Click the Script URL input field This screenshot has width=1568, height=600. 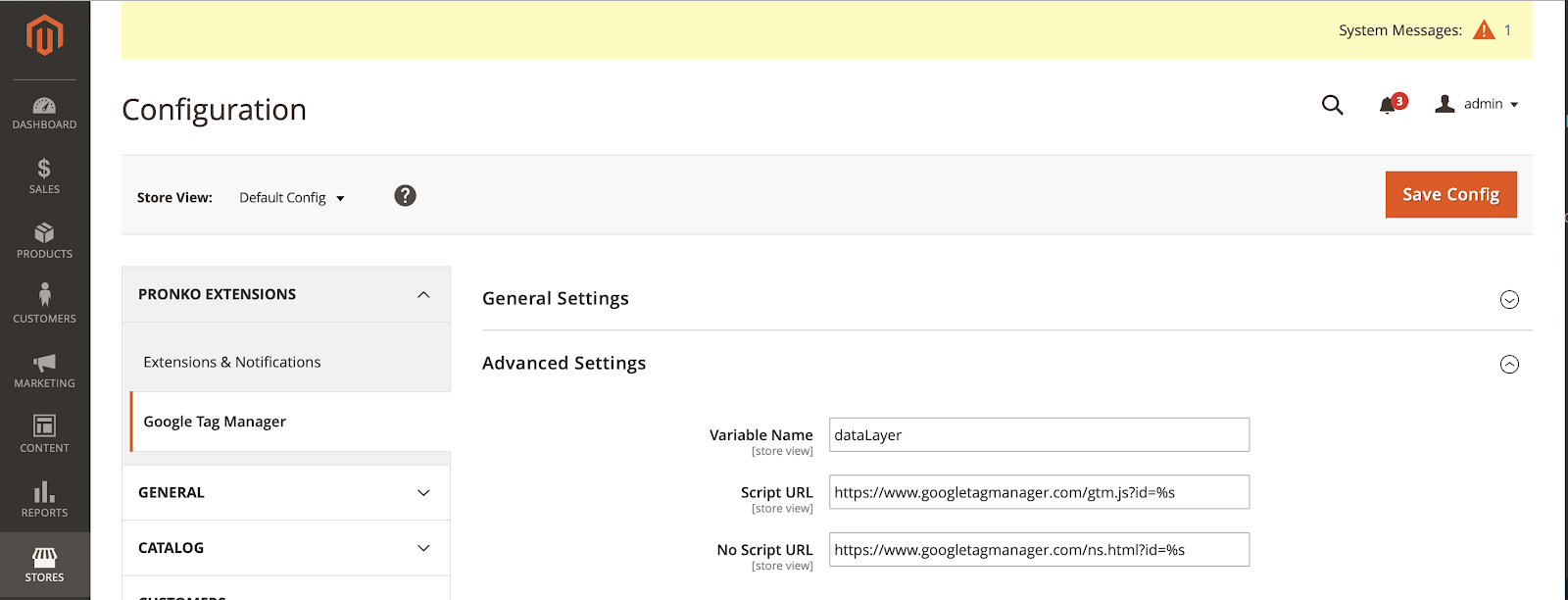(1039, 492)
